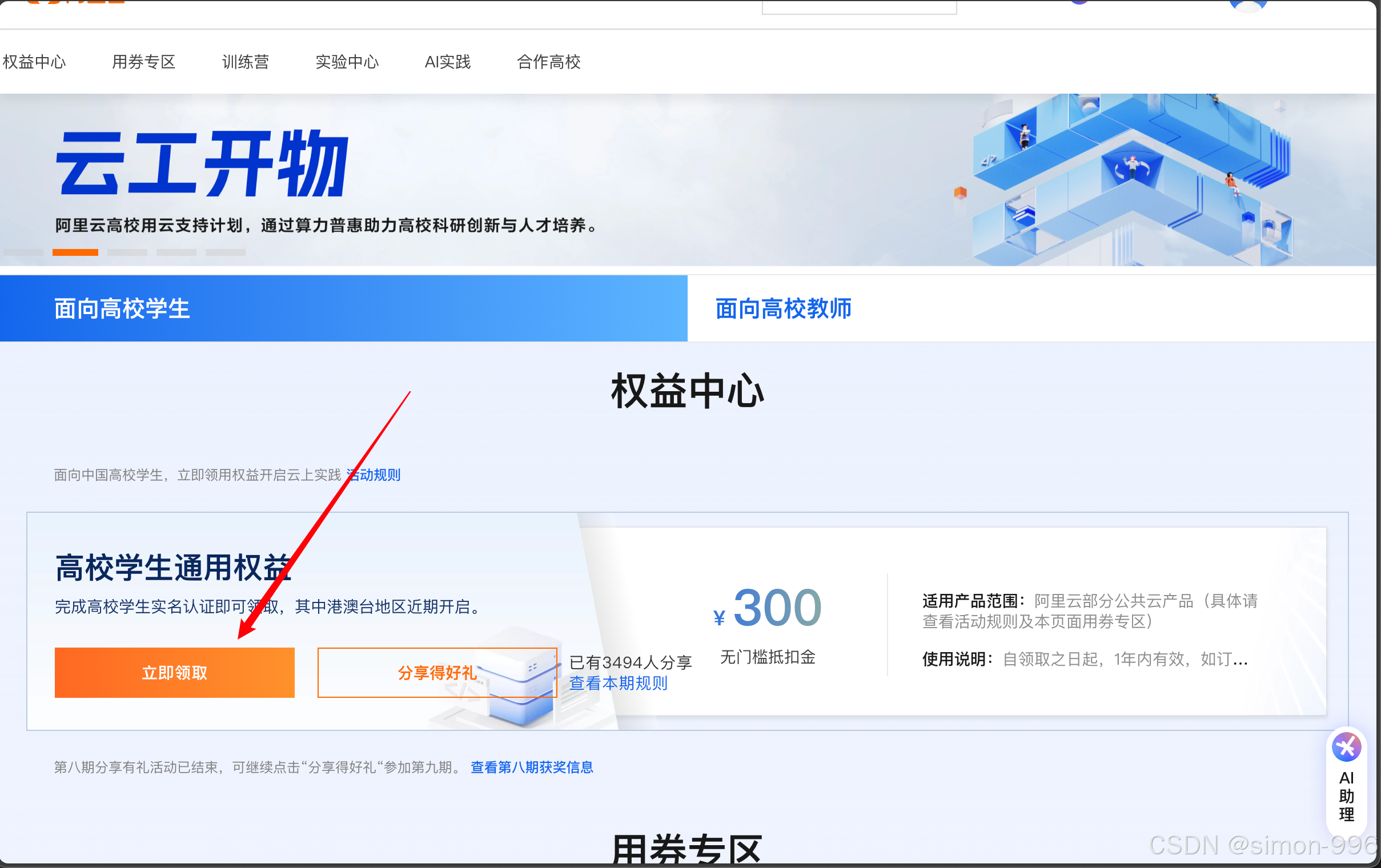Select 实验中心 in the navigation
The height and width of the screenshot is (868, 1381).
coord(347,62)
